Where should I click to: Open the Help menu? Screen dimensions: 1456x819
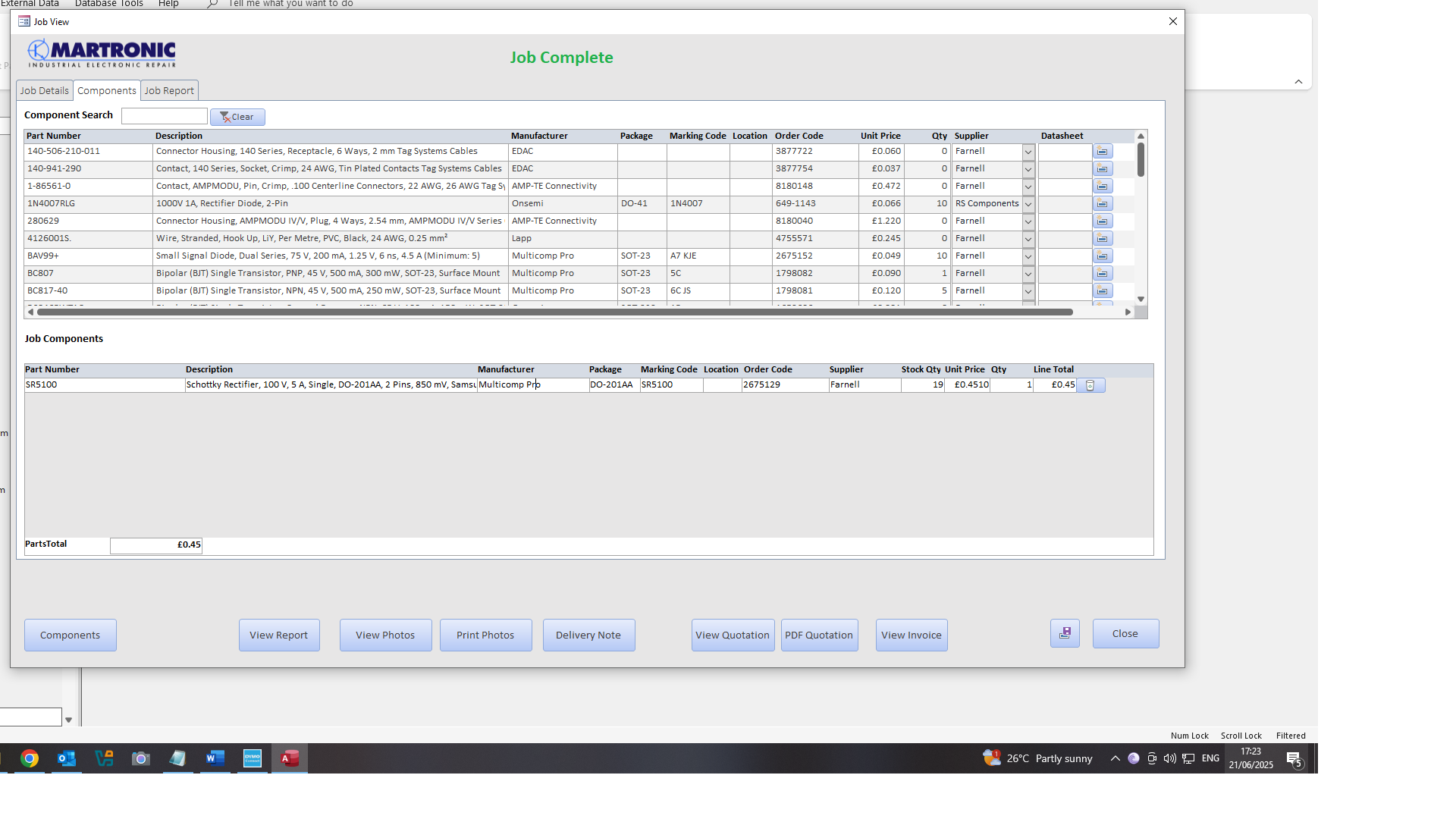[168, 4]
